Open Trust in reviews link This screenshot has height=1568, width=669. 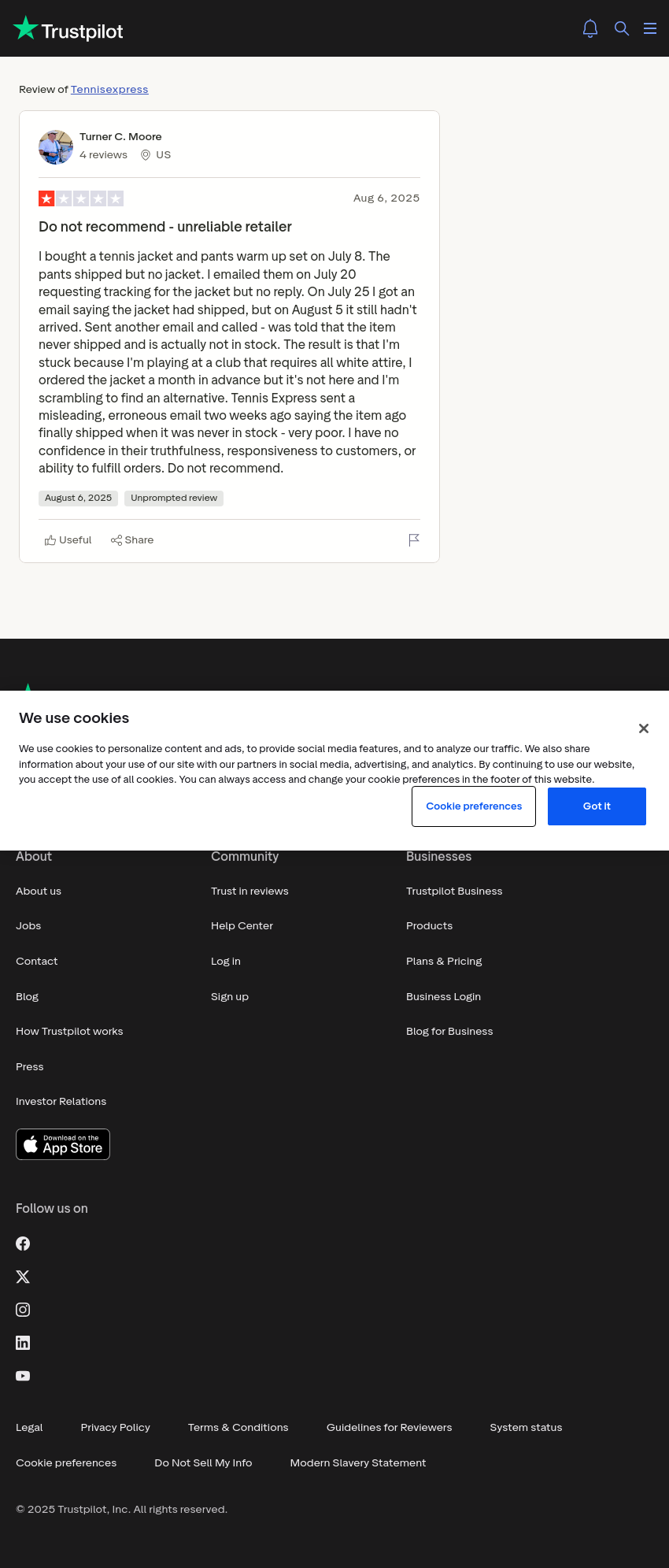point(249,891)
